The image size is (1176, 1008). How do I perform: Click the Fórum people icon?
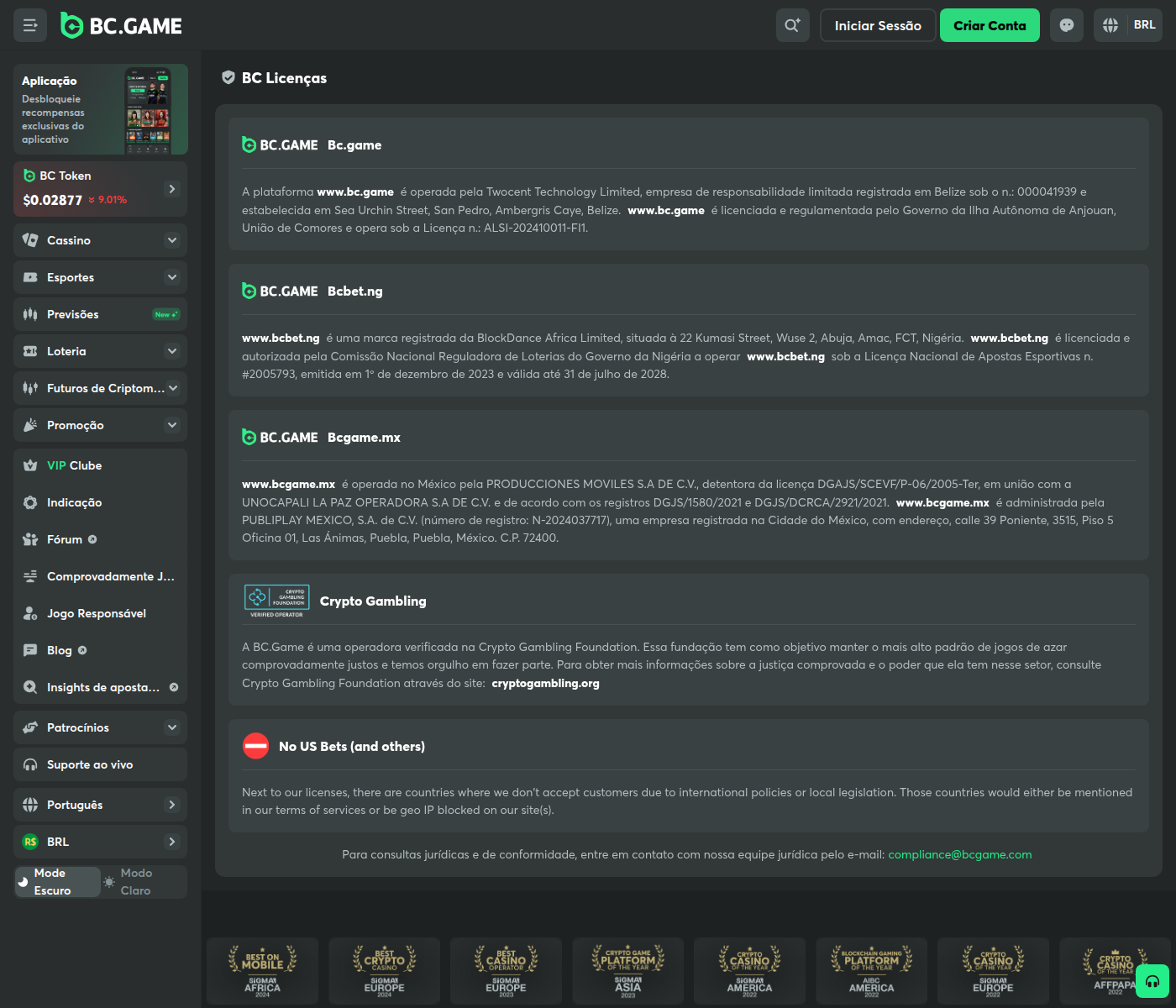[30, 539]
